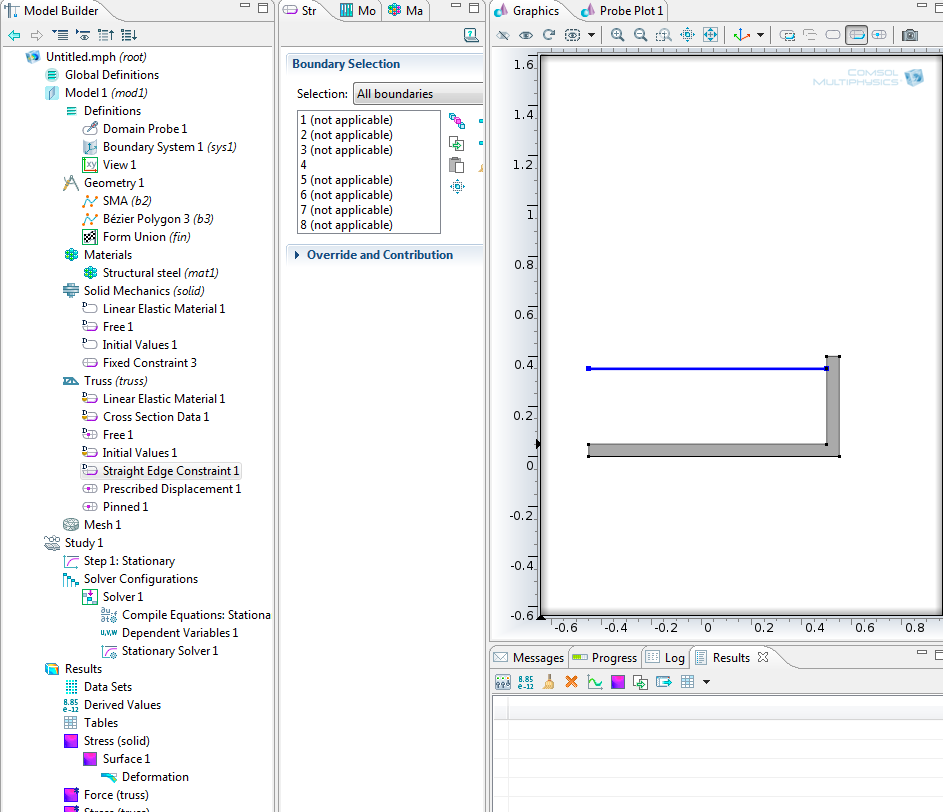This screenshot has width=943, height=812.
Task: Take a snapshot with the camera icon
Action: coord(909,35)
